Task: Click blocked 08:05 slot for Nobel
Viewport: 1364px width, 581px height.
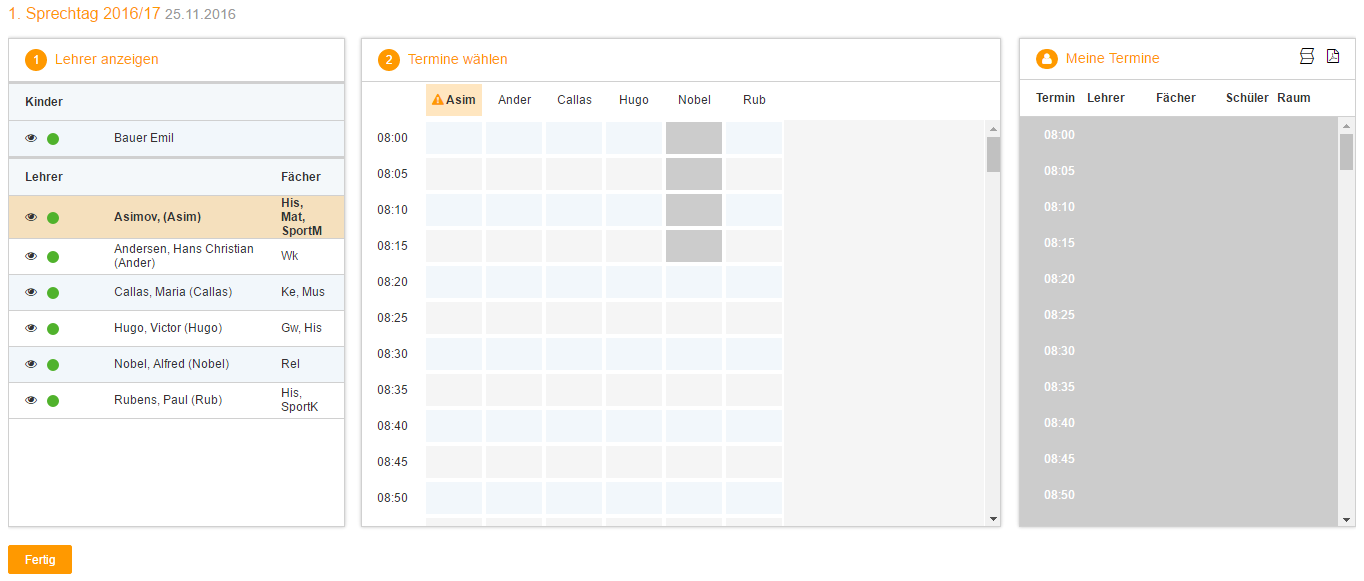Action: [x=694, y=174]
